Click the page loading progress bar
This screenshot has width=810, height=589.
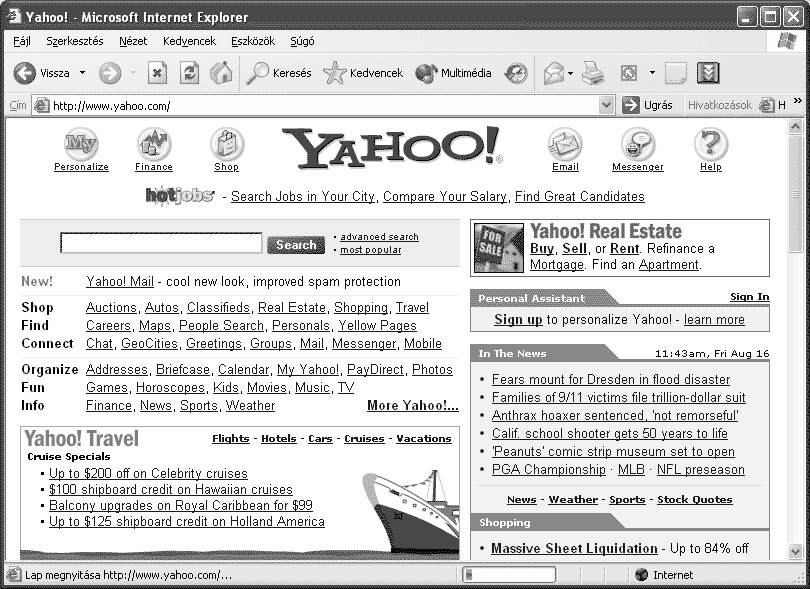click(509, 575)
